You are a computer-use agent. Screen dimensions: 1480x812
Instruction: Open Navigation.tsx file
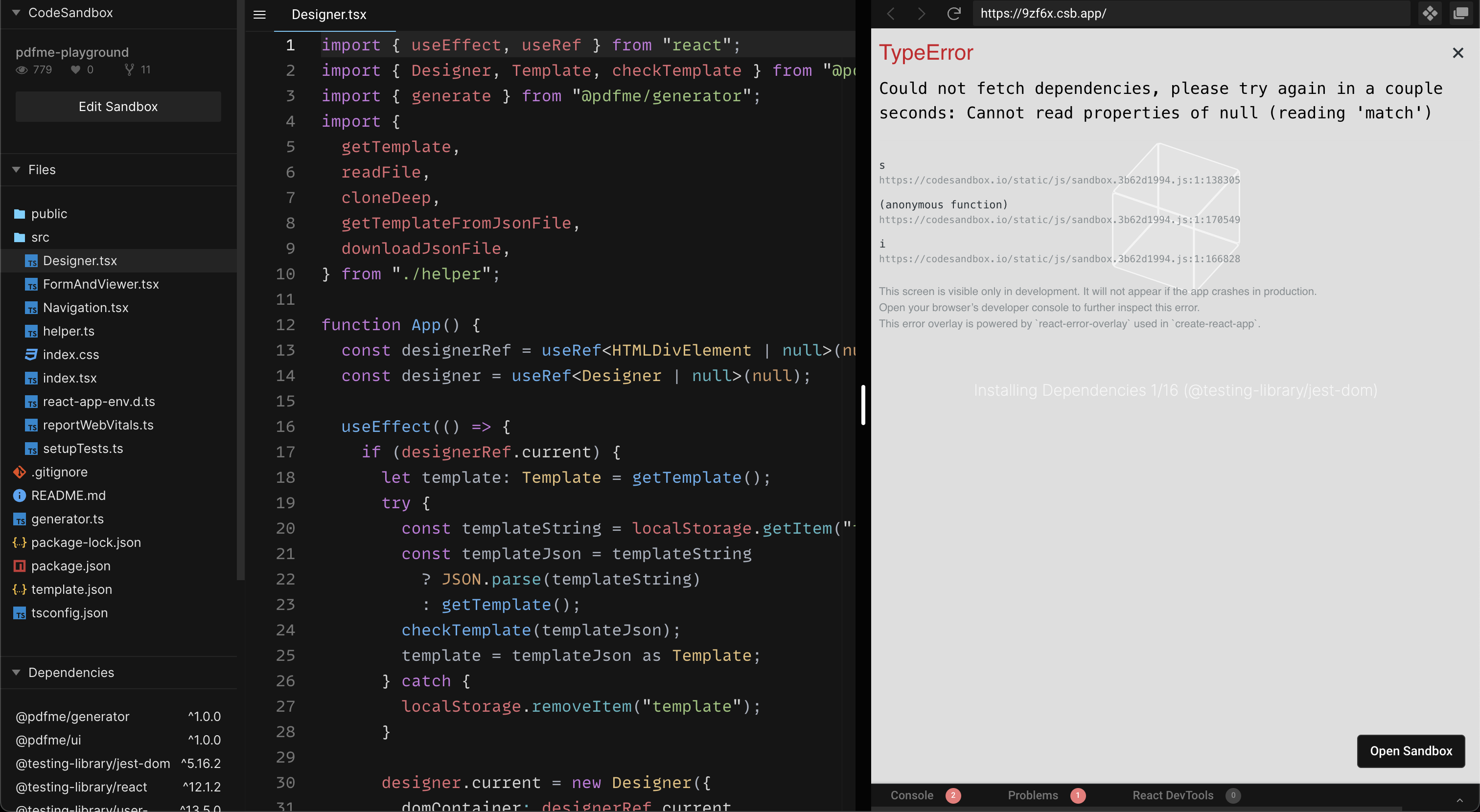pos(118,308)
